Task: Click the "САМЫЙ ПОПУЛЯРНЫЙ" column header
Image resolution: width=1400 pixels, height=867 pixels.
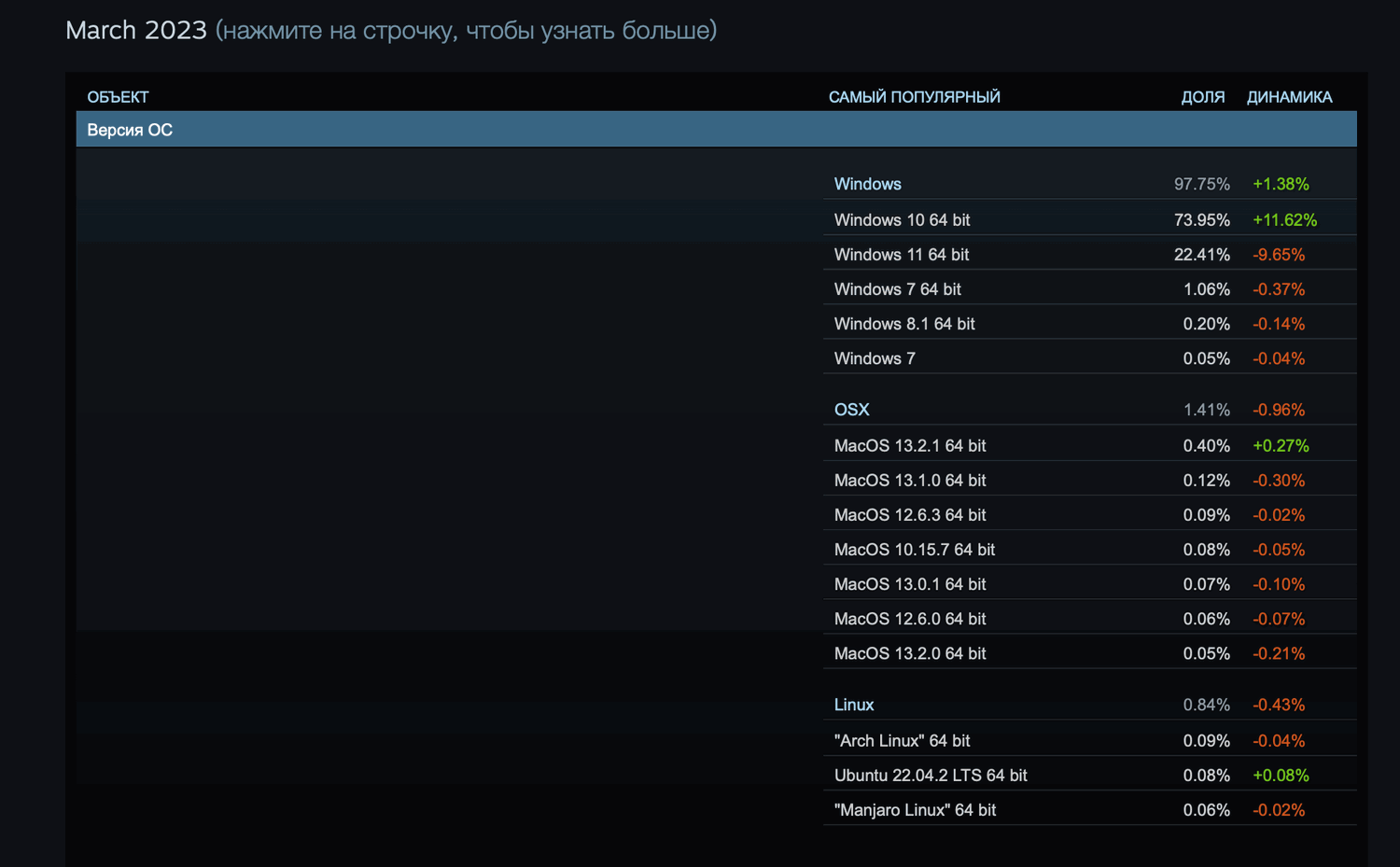Action: tap(915, 97)
